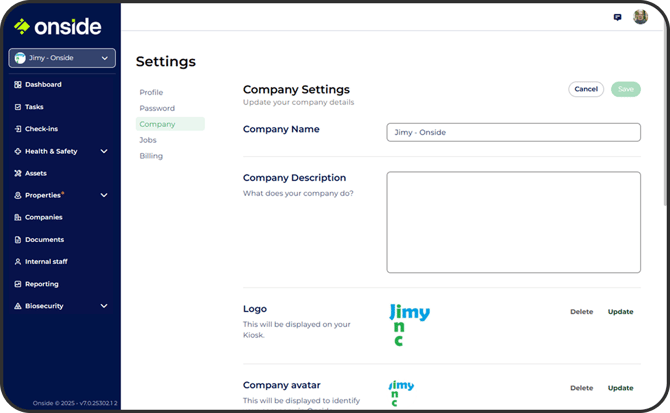670x413 pixels.
Task: Switch to the Jobs settings tab
Action: pyautogui.click(x=148, y=140)
